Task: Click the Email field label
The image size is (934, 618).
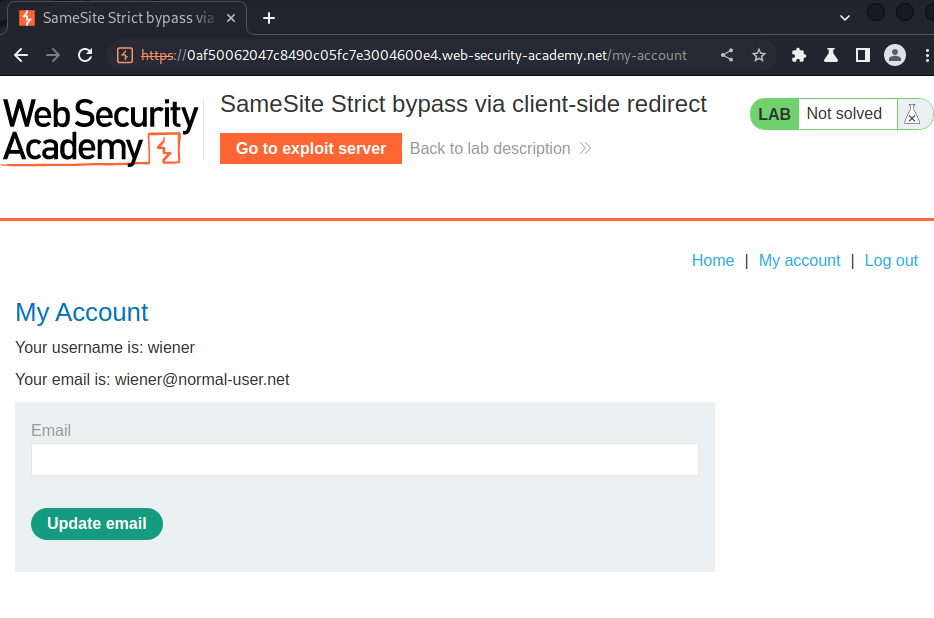Action: point(51,430)
